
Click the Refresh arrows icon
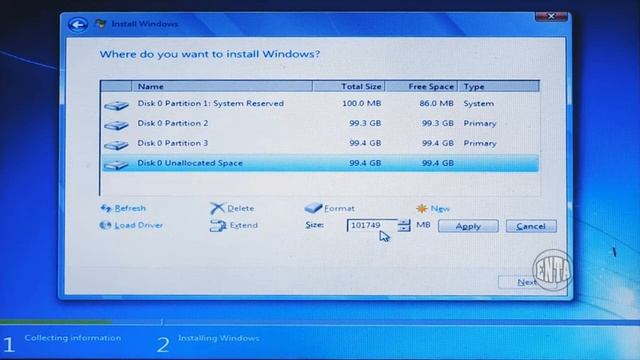tap(106, 208)
